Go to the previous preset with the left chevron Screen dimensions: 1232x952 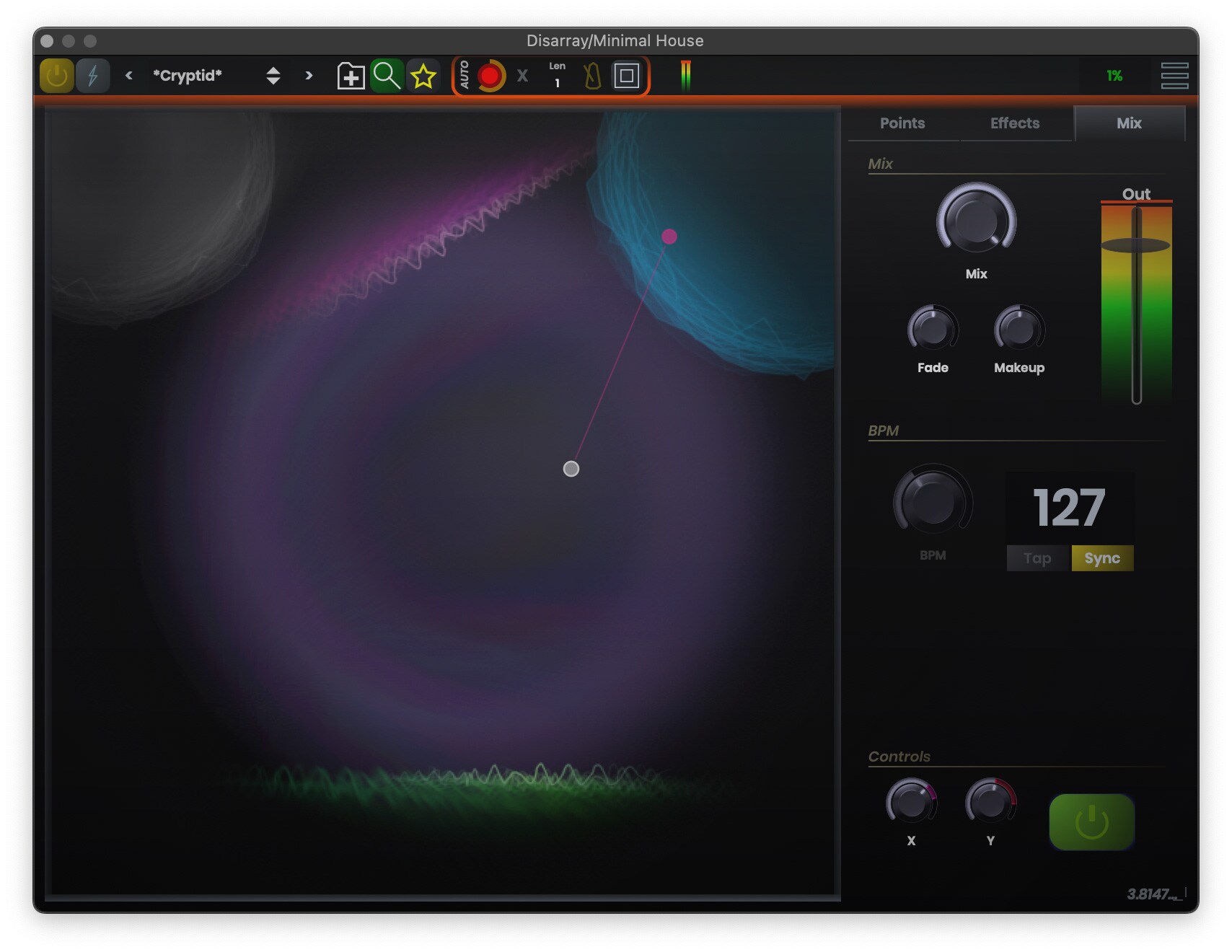click(x=128, y=75)
